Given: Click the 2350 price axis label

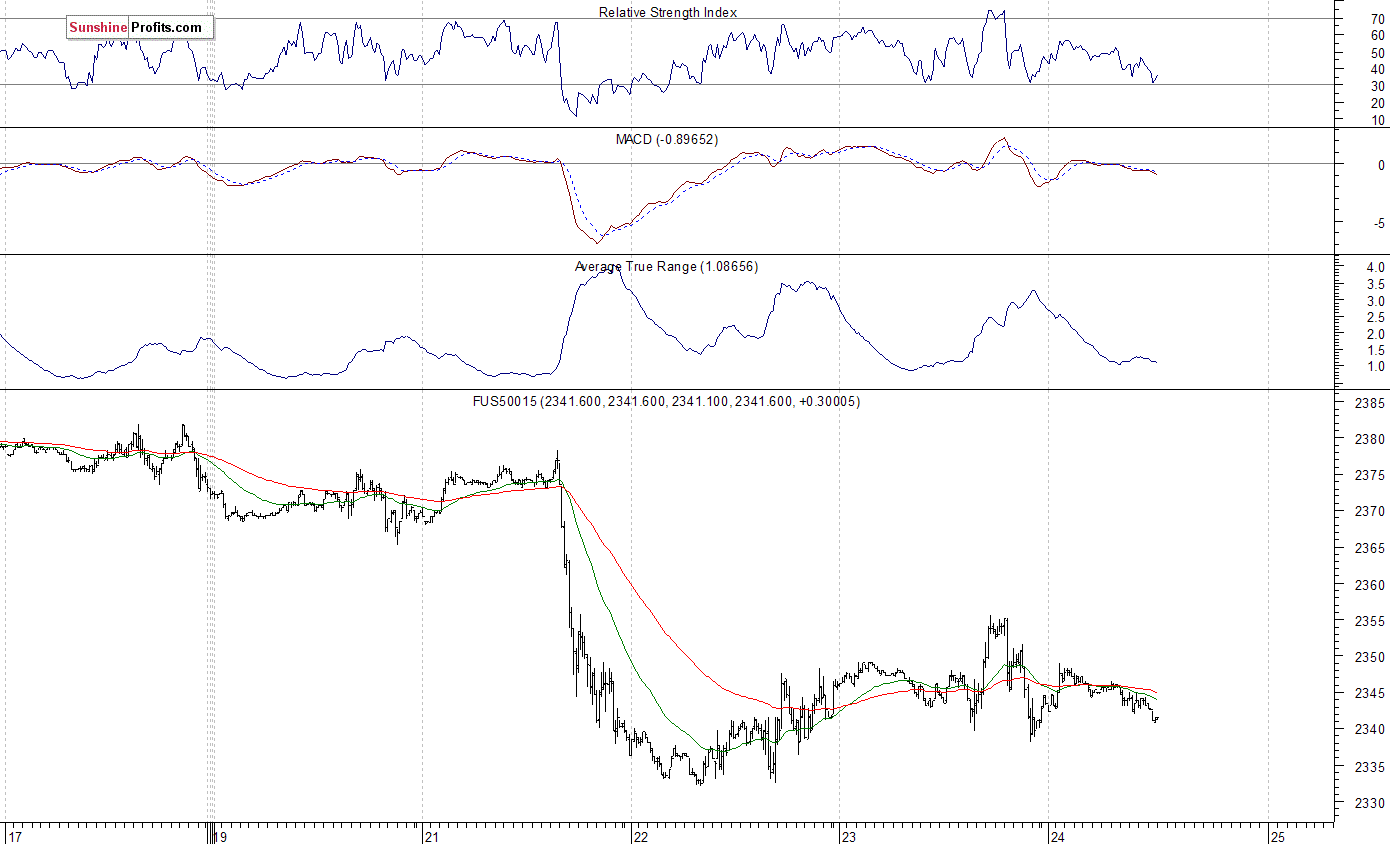Looking at the screenshot, I should click(1370, 657).
